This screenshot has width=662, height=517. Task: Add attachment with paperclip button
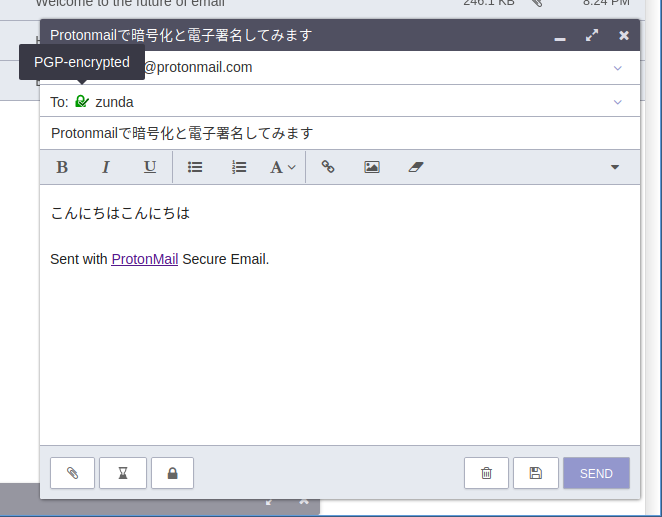72,473
